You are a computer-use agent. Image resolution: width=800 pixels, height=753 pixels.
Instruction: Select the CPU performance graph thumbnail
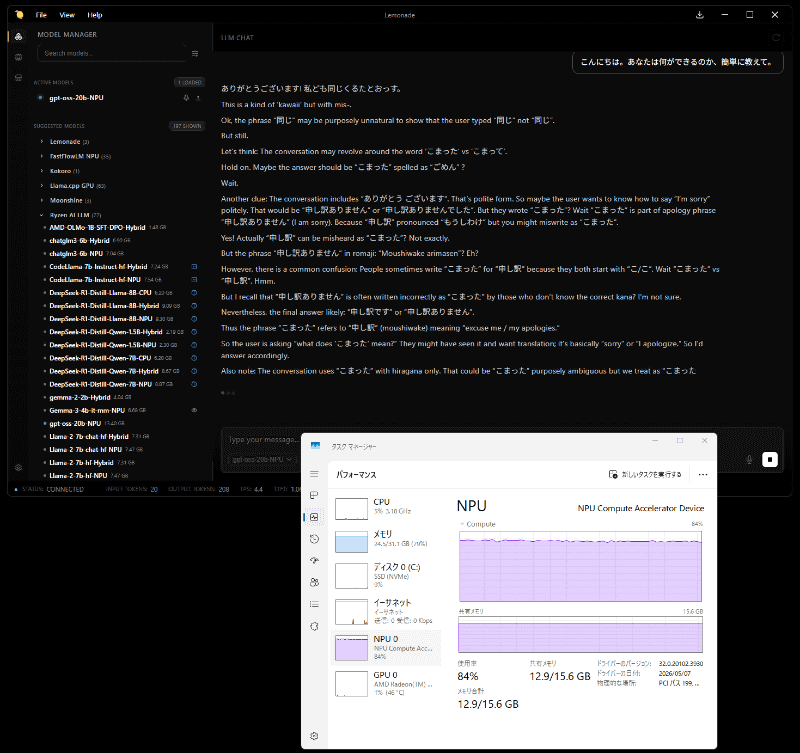tap(351, 509)
